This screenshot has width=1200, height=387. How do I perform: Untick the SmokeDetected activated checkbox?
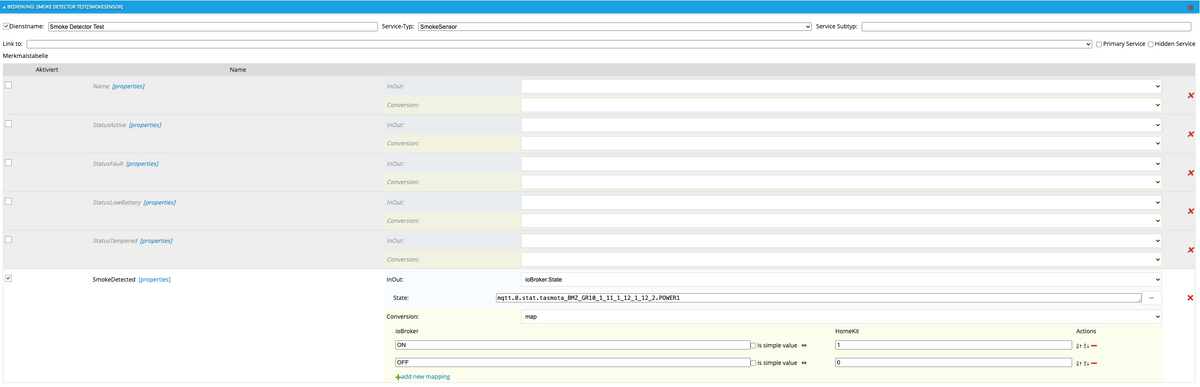click(9, 278)
